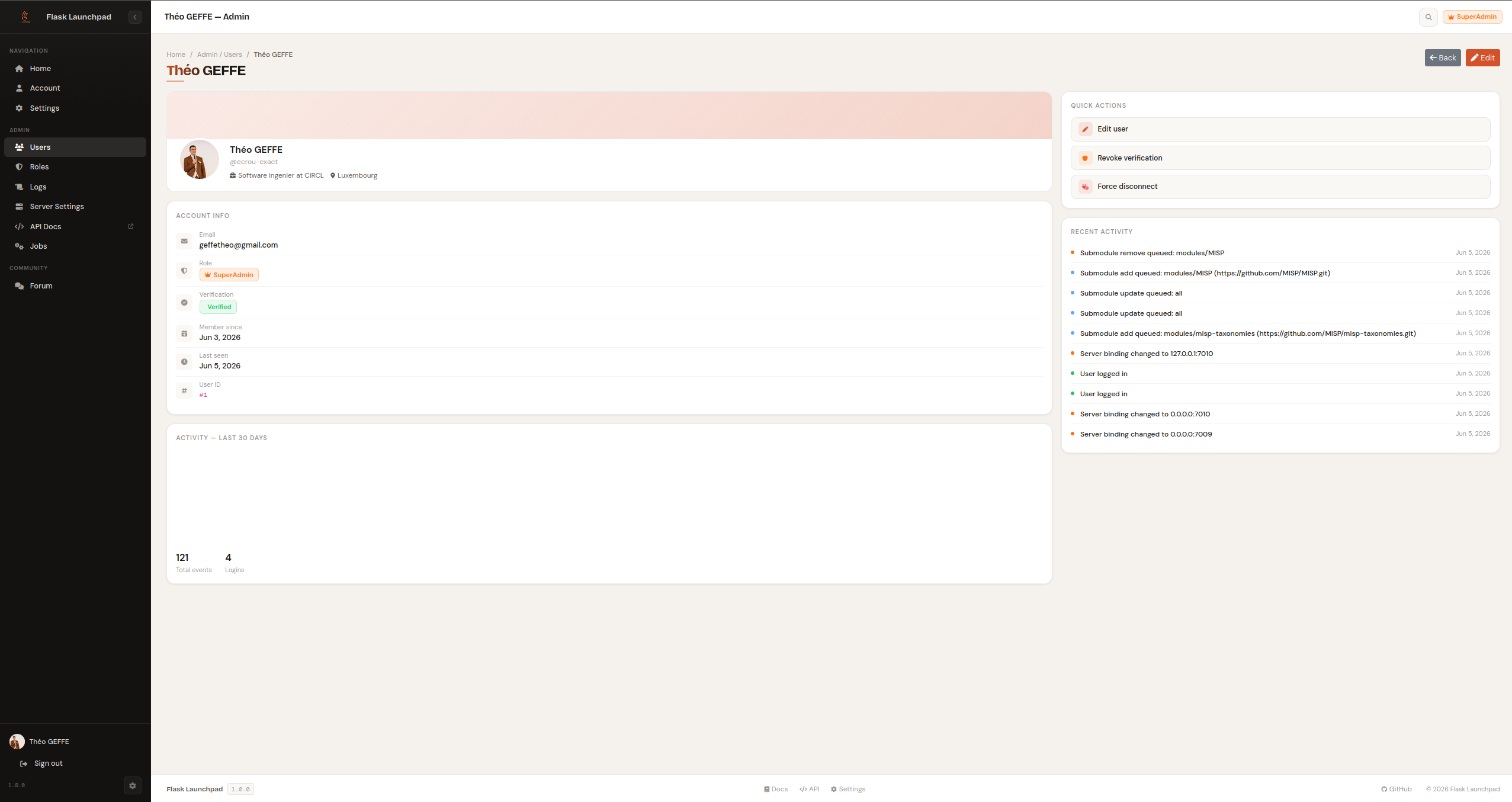Click the Jobs gears icon in sidebar
Screen dimensions: 1512x802
click(x=19, y=246)
